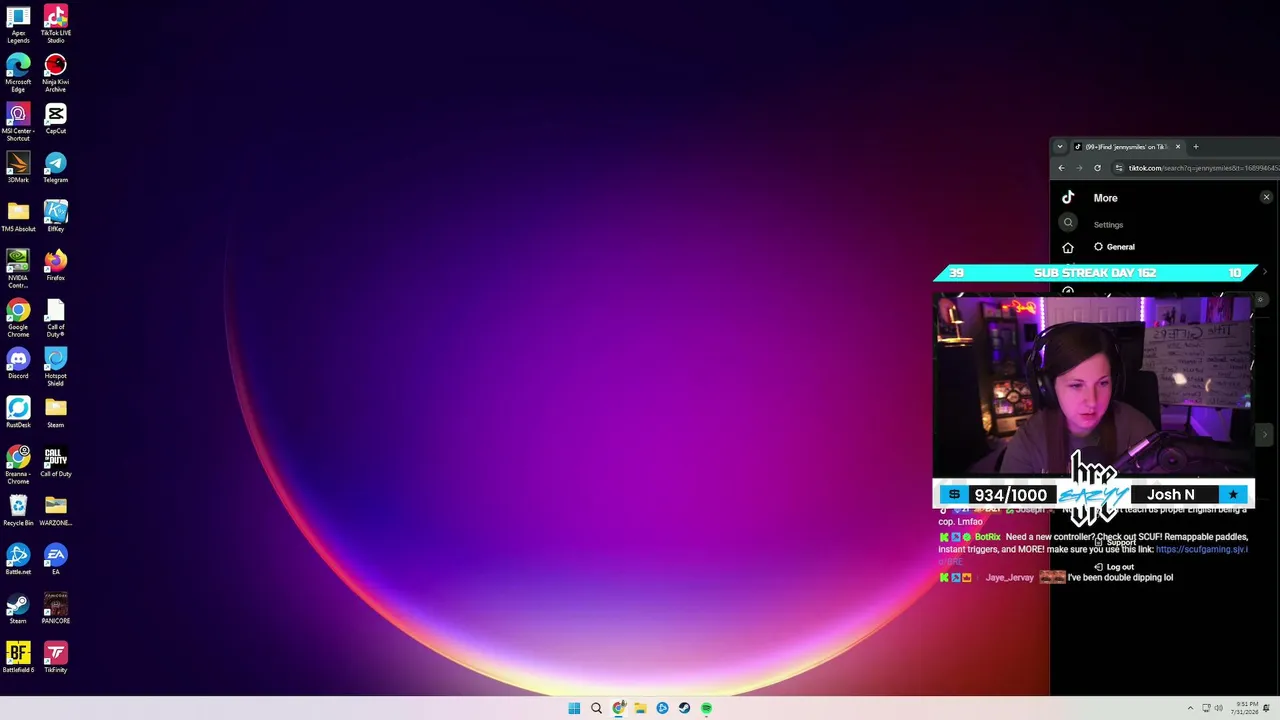The height and width of the screenshot is (720, 1280).
Task: Switch to the jennysmiles TikTok browser tab
Action: click(1126, 147)
